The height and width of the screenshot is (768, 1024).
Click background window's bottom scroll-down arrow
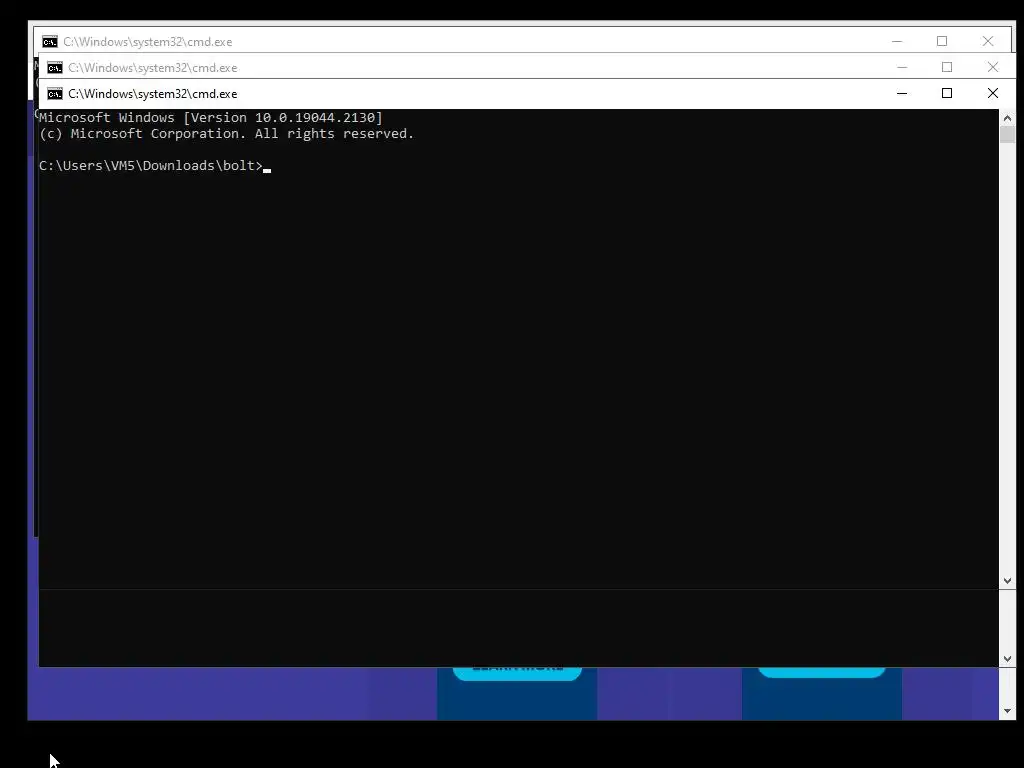[1007, 711]
